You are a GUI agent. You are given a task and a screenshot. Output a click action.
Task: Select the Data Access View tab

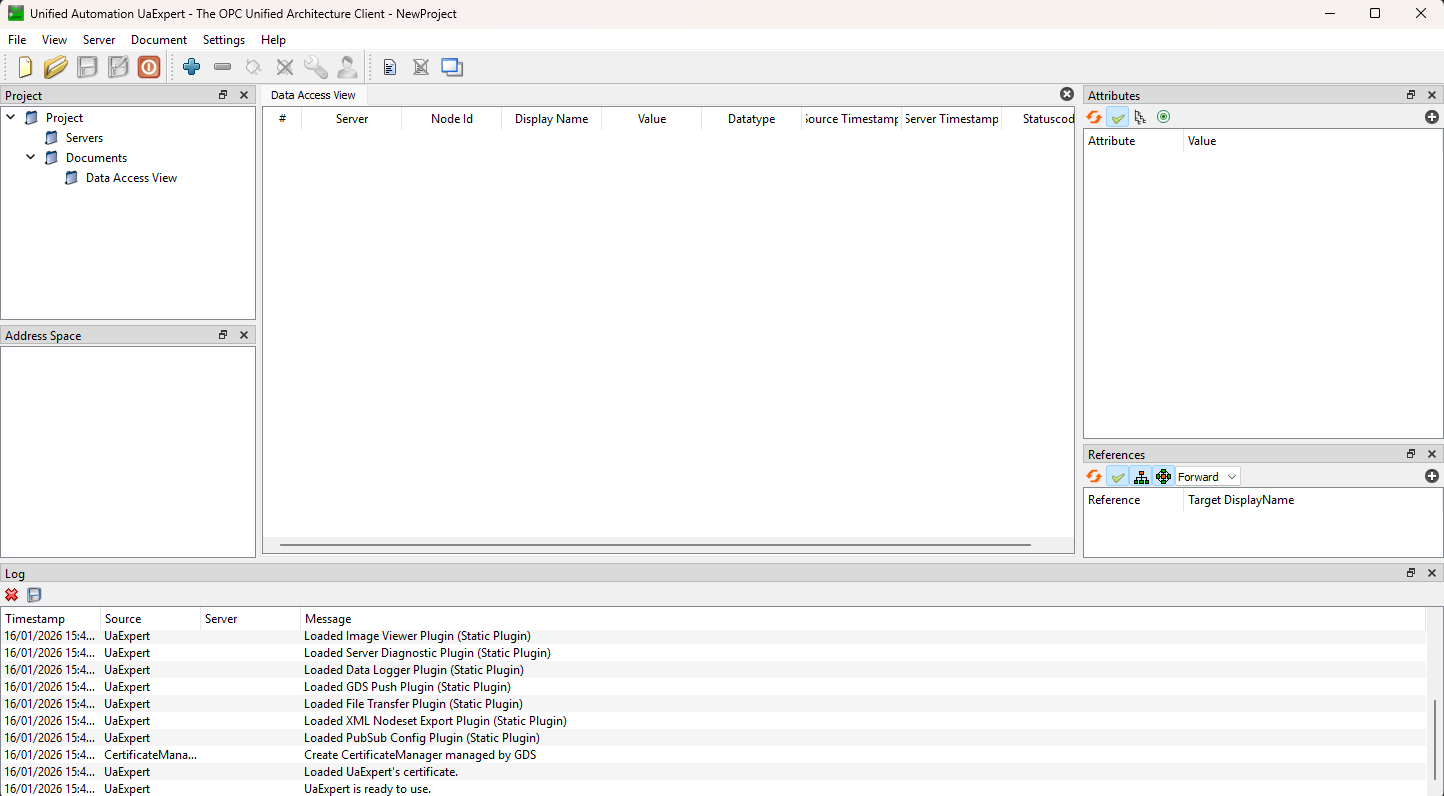(x=313, y=94)
